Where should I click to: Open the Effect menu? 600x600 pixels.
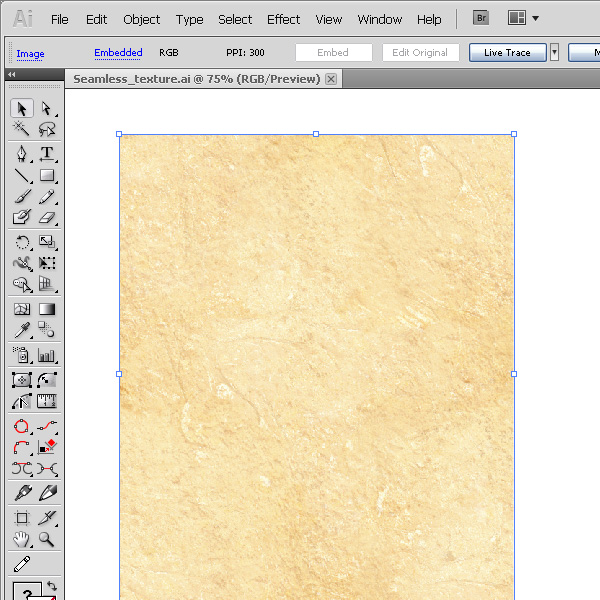pyautogui.click(x=283, y=19)
